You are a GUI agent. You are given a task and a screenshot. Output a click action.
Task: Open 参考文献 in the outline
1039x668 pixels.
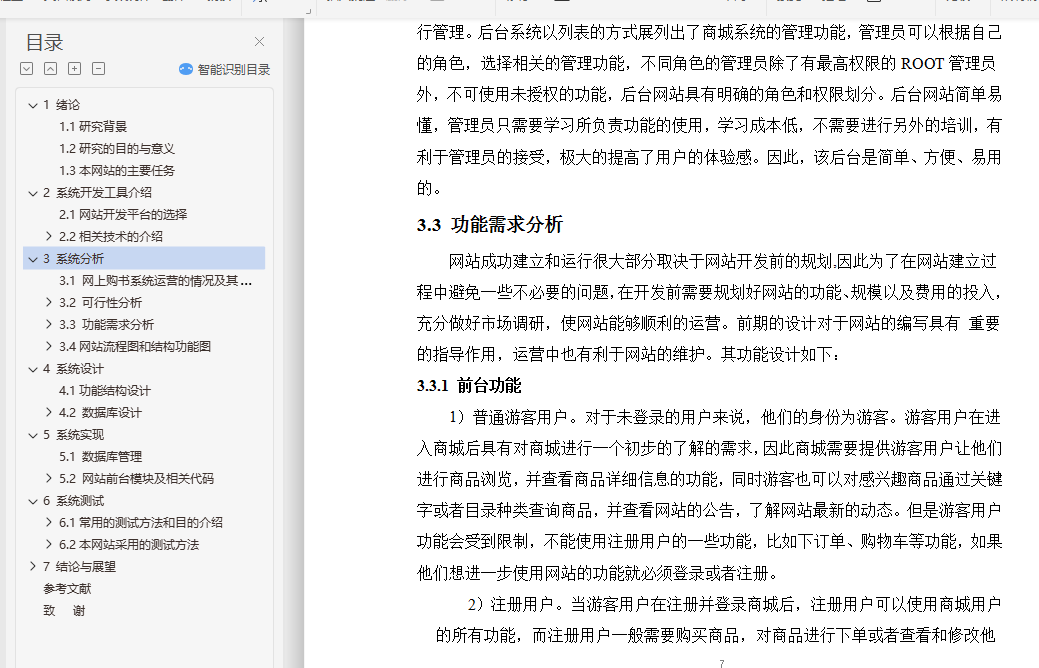coord(67,588)
